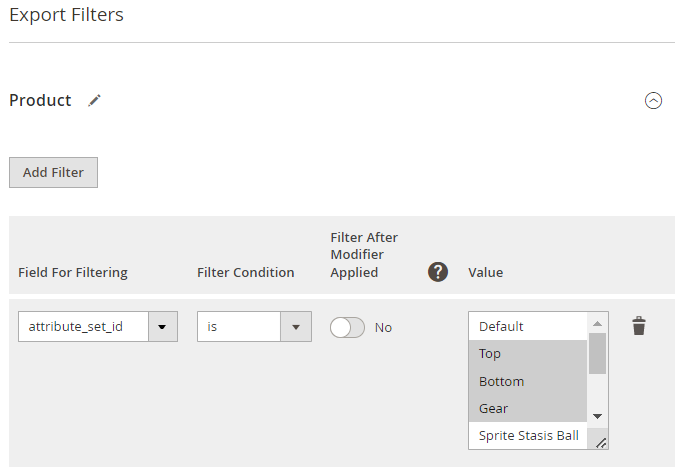Click the Filter Condition column header

(246, 273)
